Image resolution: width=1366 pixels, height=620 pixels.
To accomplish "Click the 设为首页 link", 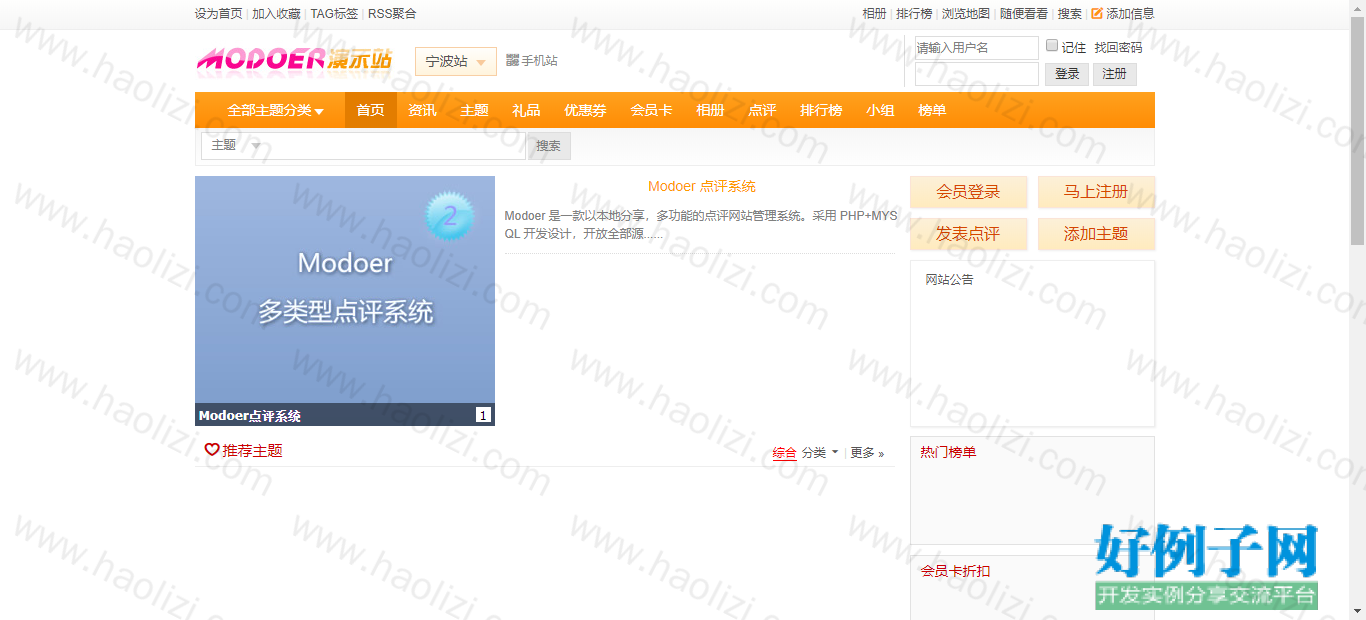I will pyautogui.click(x=219, y=14).
